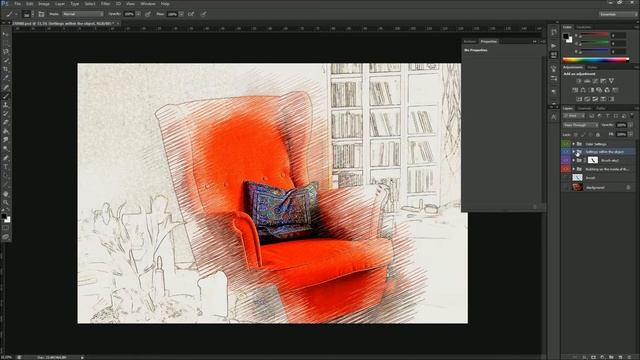Hide the Settings within the object group

point(566,152)
